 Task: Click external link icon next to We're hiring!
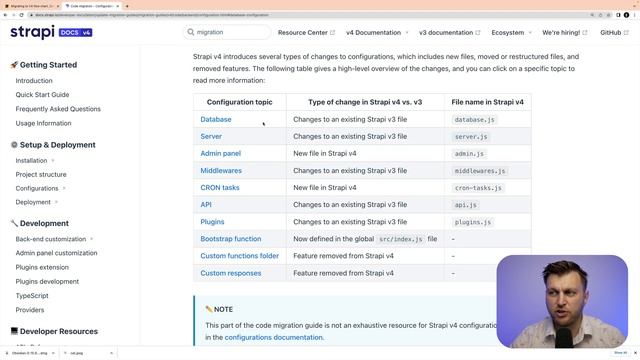(584, 32)
